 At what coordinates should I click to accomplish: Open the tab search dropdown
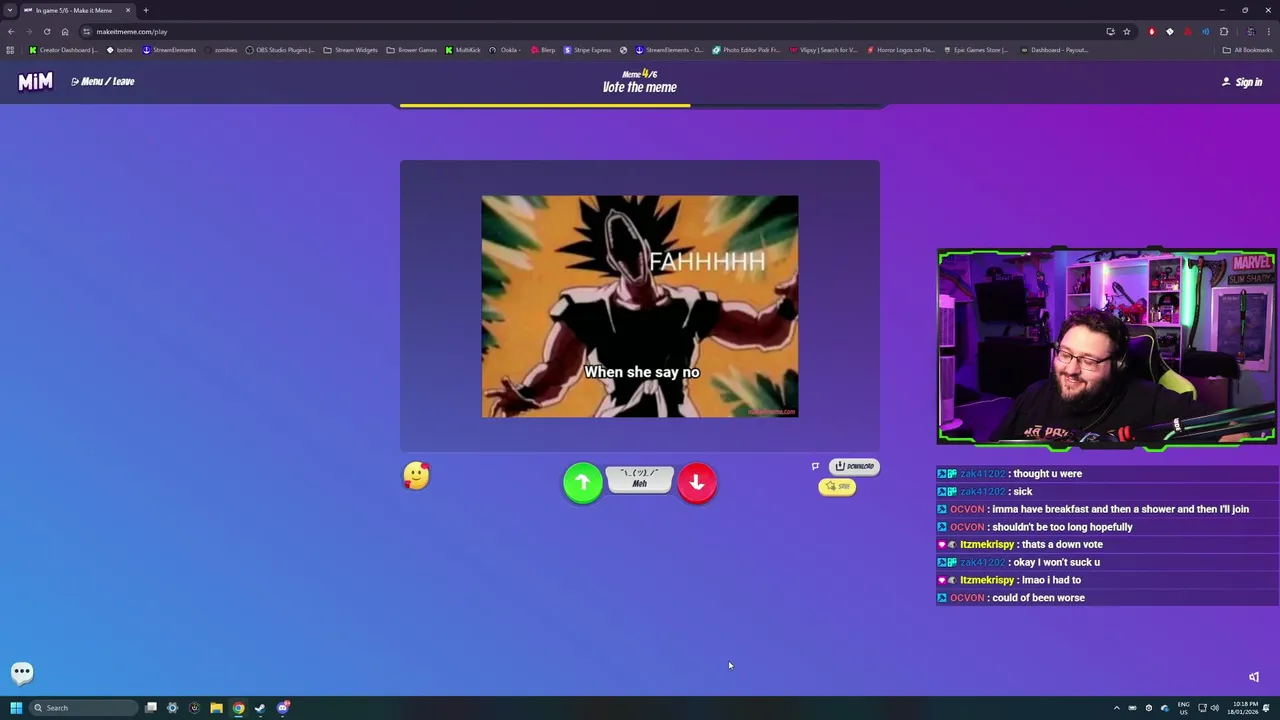tap(9, 10)
